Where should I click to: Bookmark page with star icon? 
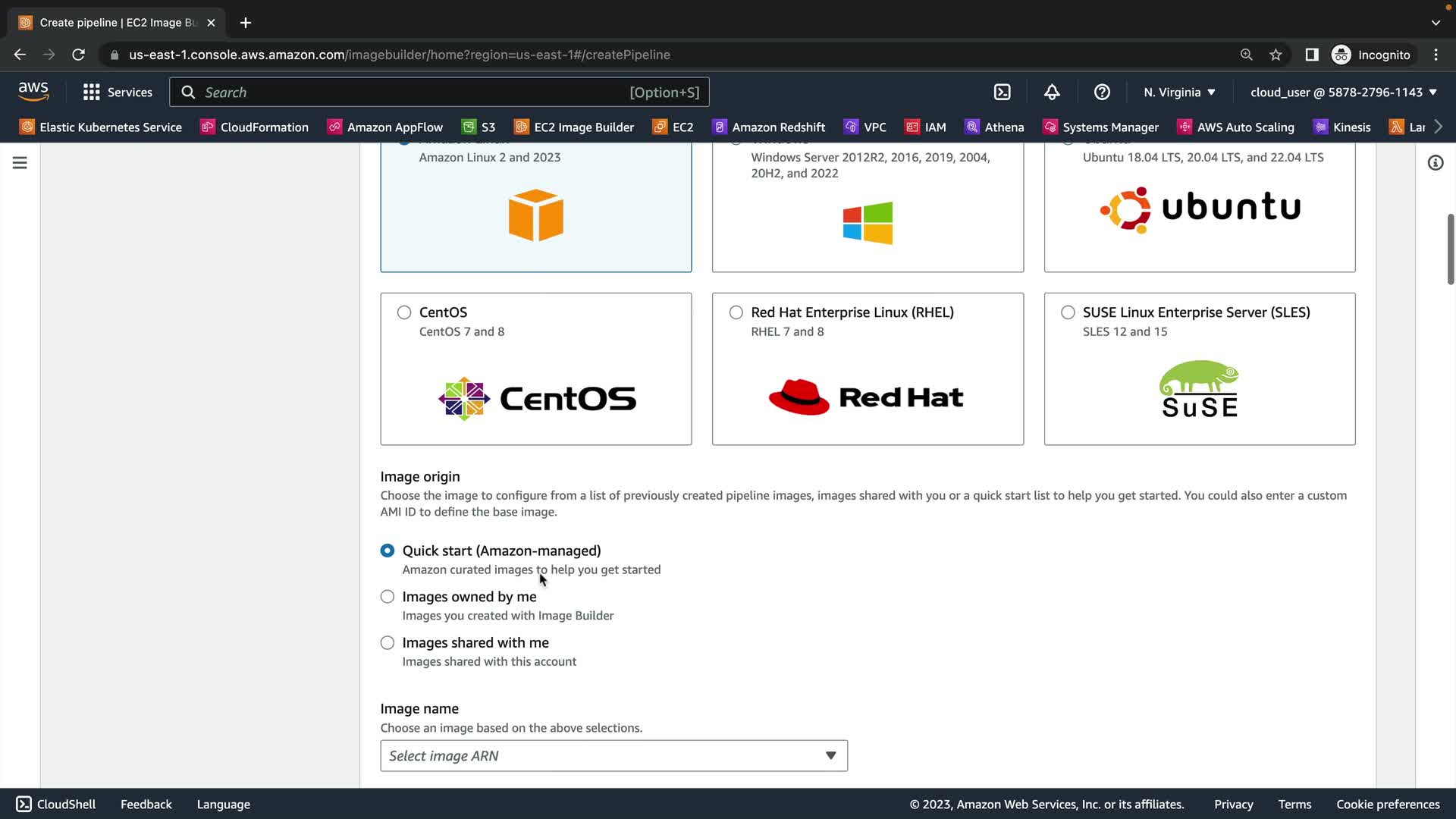[x=1276, y=55]
